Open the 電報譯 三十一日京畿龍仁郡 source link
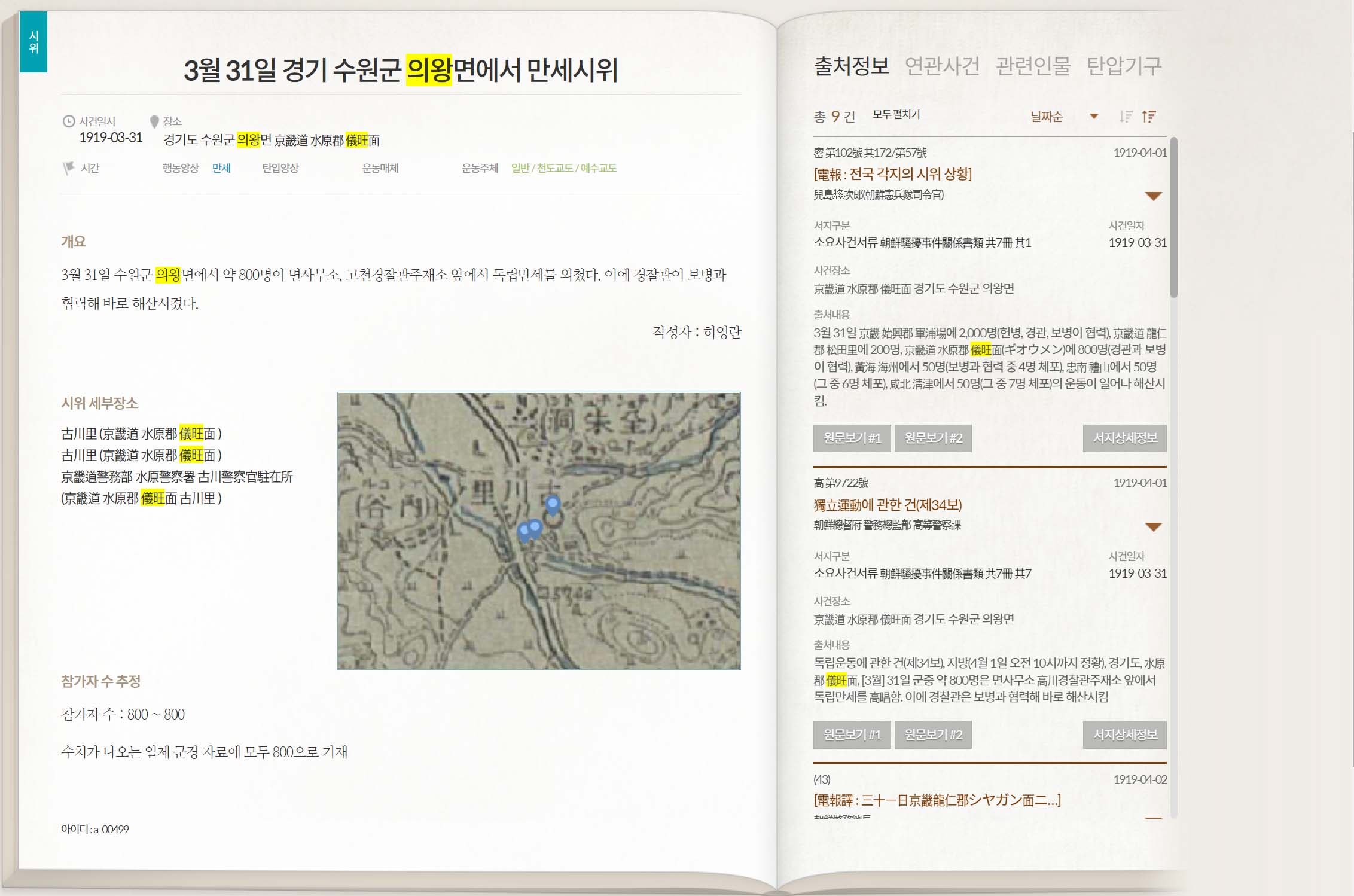 (x=937, y=800)
